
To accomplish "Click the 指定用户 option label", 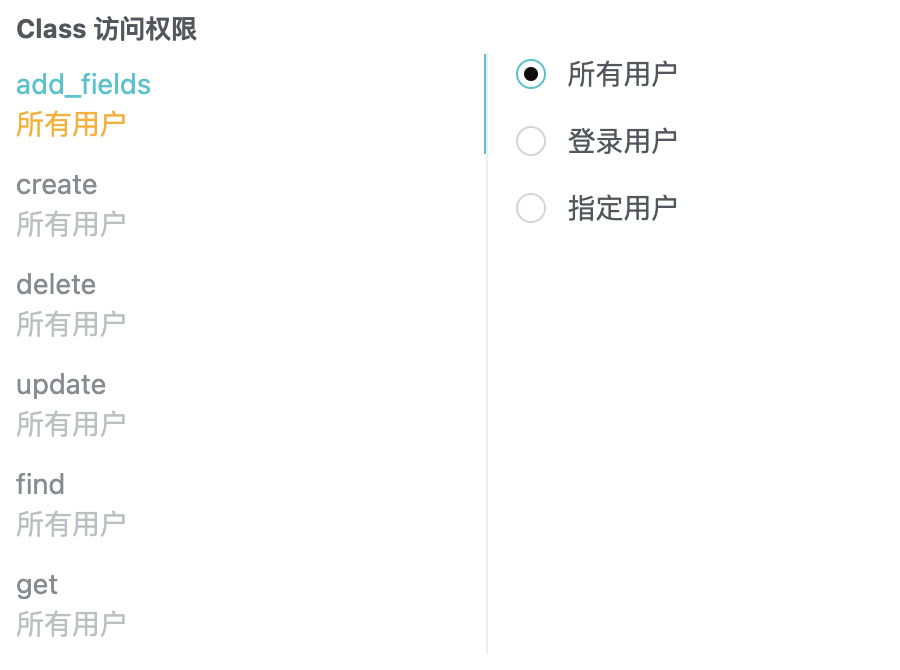I will tap(620, 208).
